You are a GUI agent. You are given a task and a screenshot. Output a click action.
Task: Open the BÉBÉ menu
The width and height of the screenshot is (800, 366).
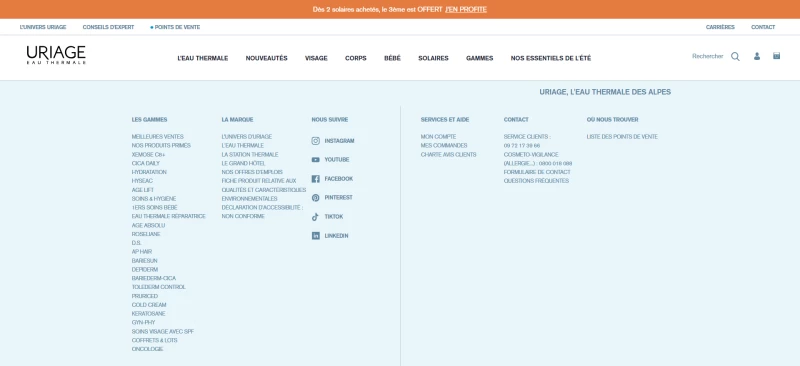coord(392,58)
